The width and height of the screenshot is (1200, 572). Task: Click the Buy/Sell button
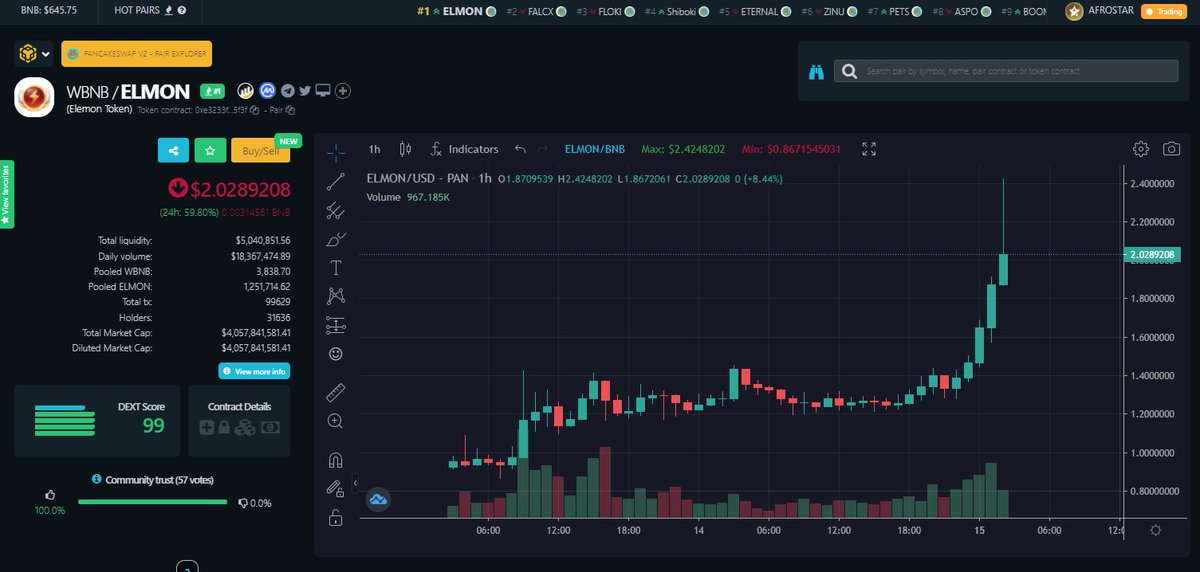tap(261, 150)
